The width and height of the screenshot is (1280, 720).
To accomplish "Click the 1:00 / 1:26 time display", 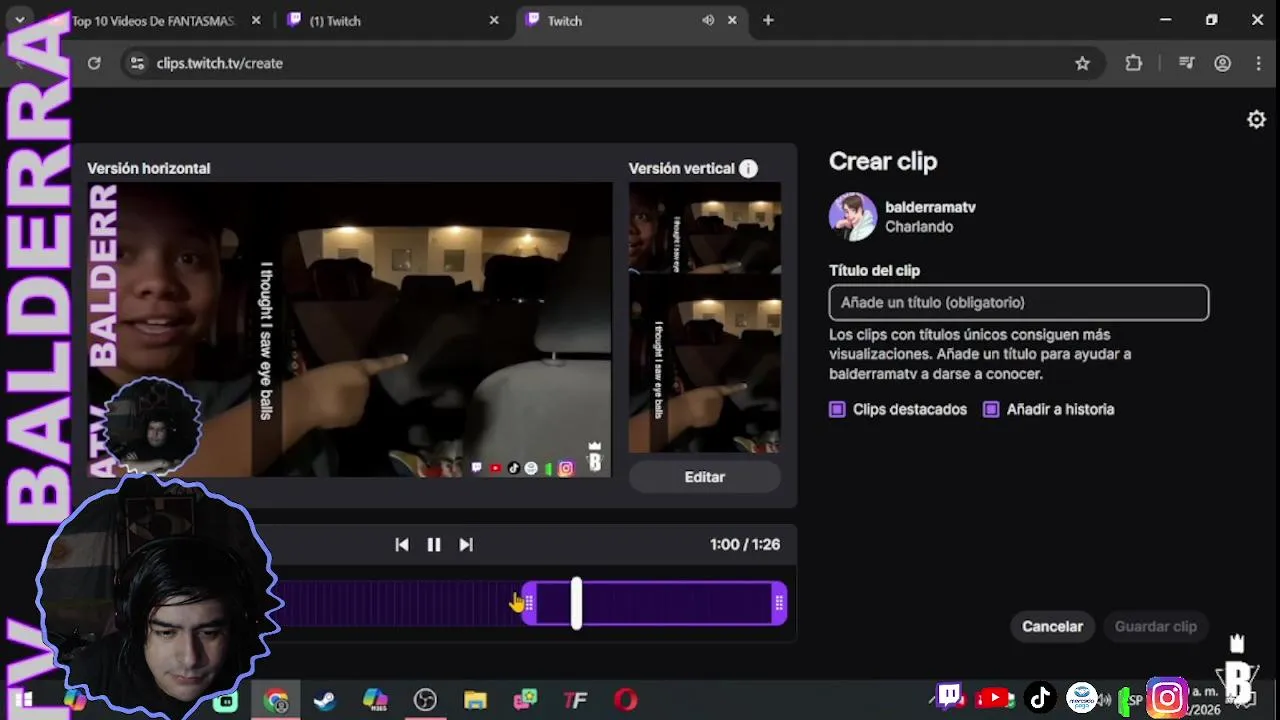I will click(x=745, y=544).
